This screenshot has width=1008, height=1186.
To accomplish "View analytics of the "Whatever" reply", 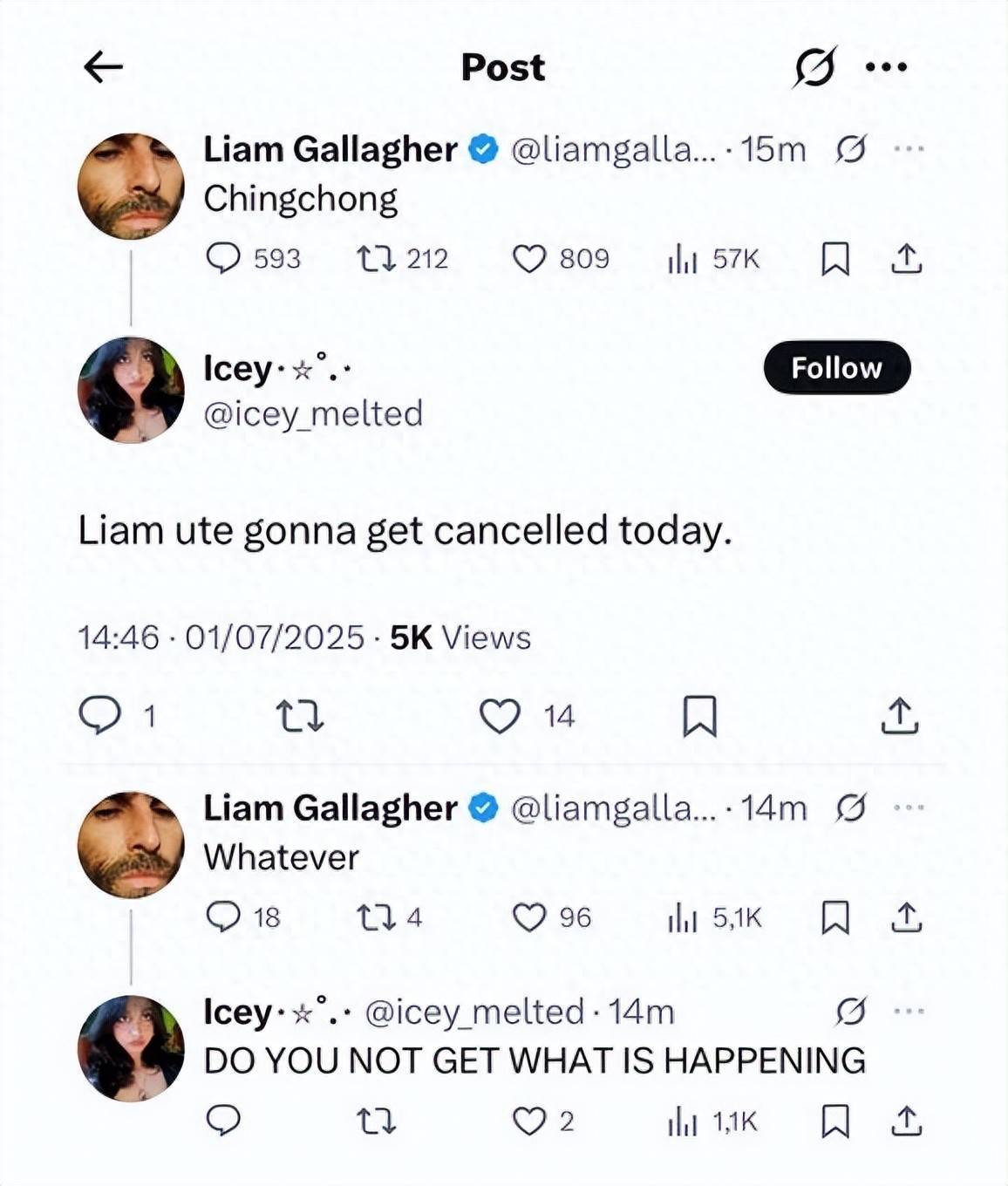I will point(684,917).
